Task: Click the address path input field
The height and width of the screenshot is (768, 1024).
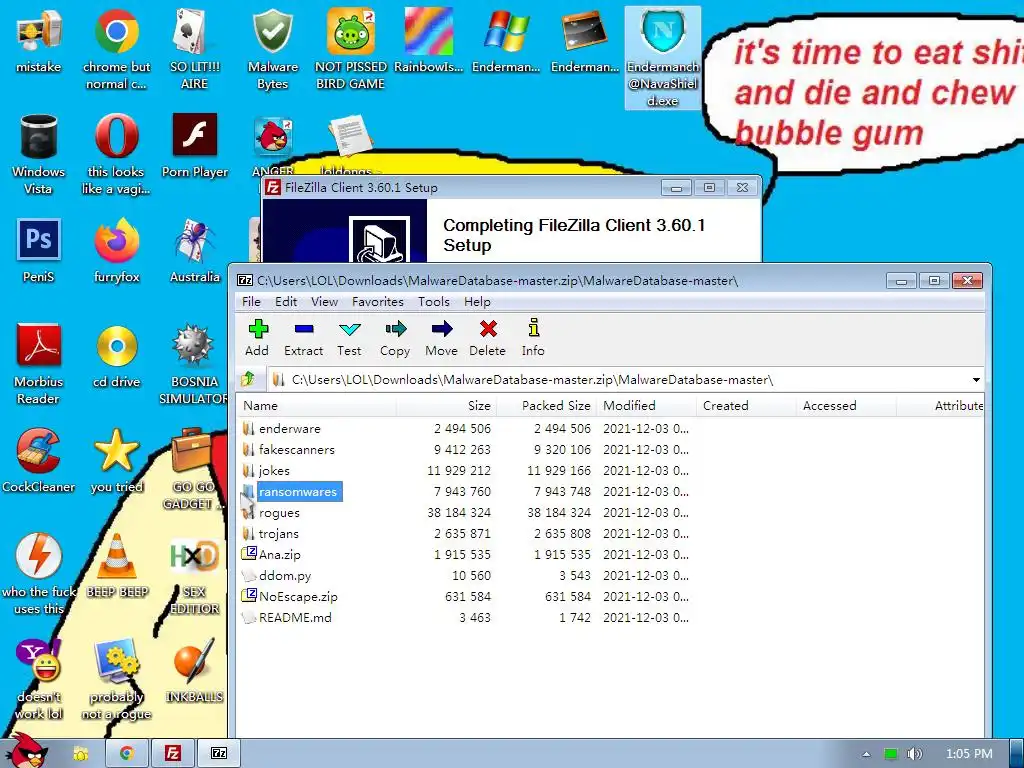Action: tap(617, 379)
